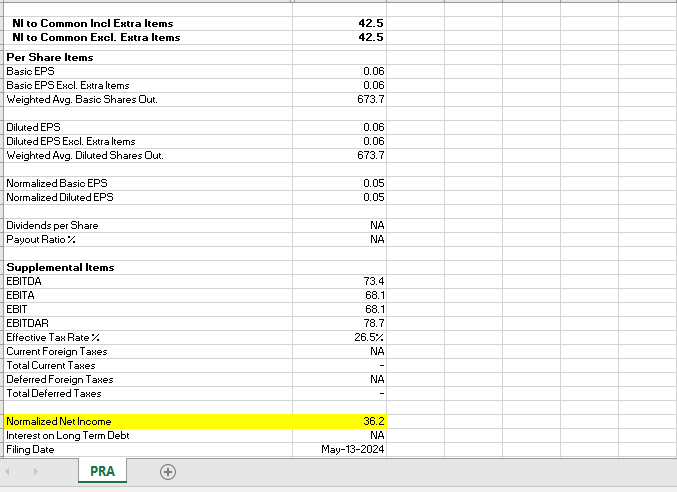This screenshot has width=677, height=492.
Task: Click the next sheet navigation arrow
Action: pyautogui.click(x=35, y=471)
